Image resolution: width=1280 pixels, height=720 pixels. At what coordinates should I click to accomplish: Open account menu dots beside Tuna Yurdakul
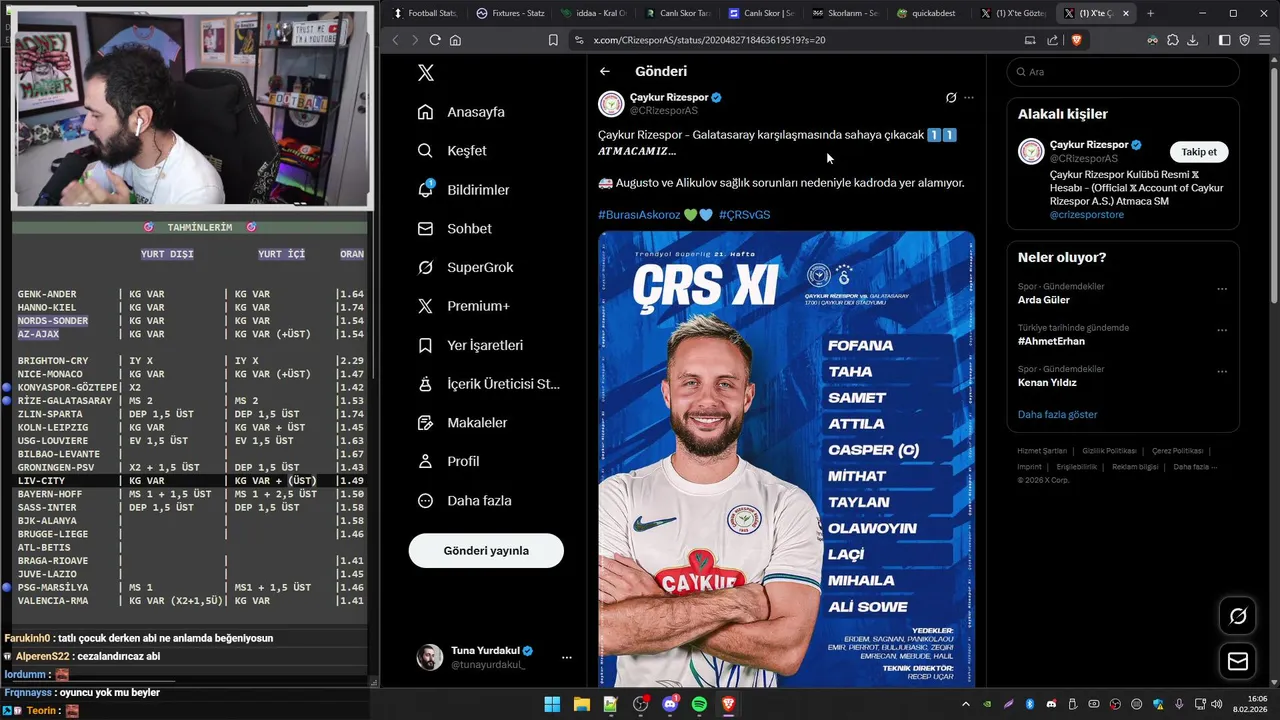click(567, 657)
